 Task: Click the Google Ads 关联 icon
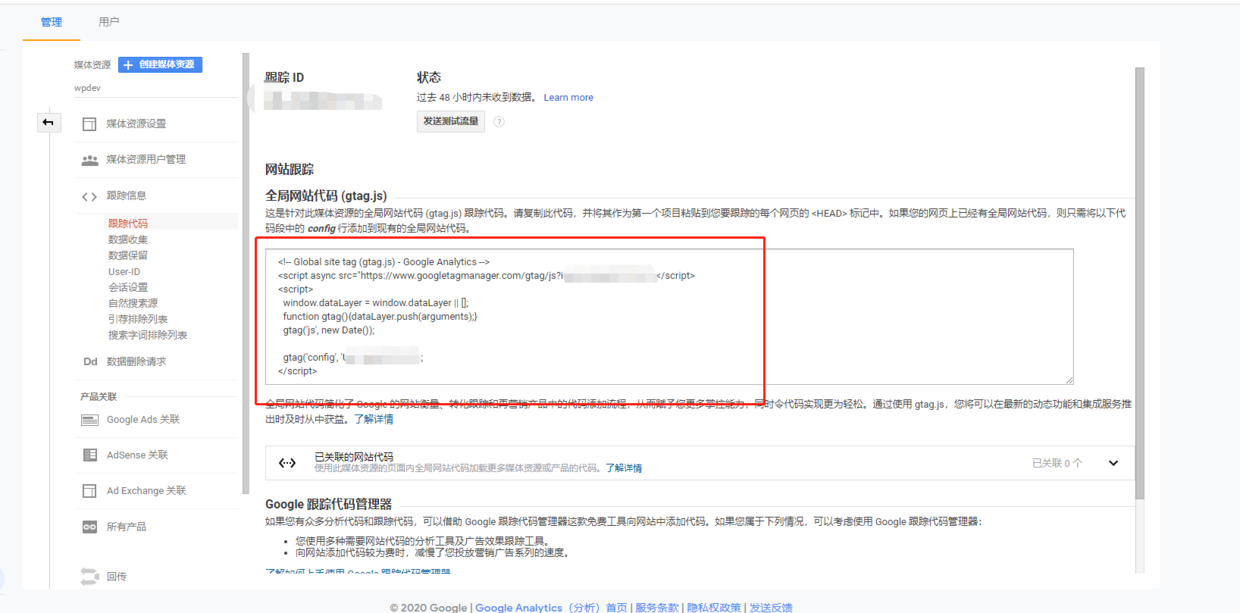pos(89,420)
